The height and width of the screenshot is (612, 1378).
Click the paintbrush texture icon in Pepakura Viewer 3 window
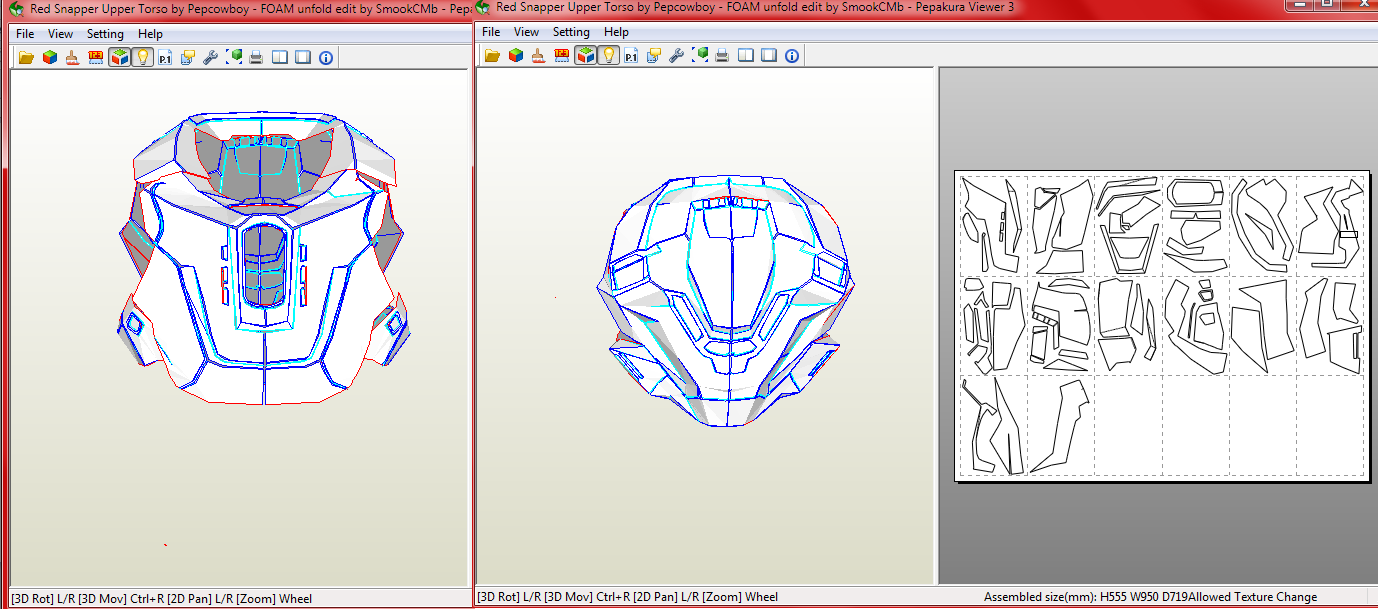538,55
